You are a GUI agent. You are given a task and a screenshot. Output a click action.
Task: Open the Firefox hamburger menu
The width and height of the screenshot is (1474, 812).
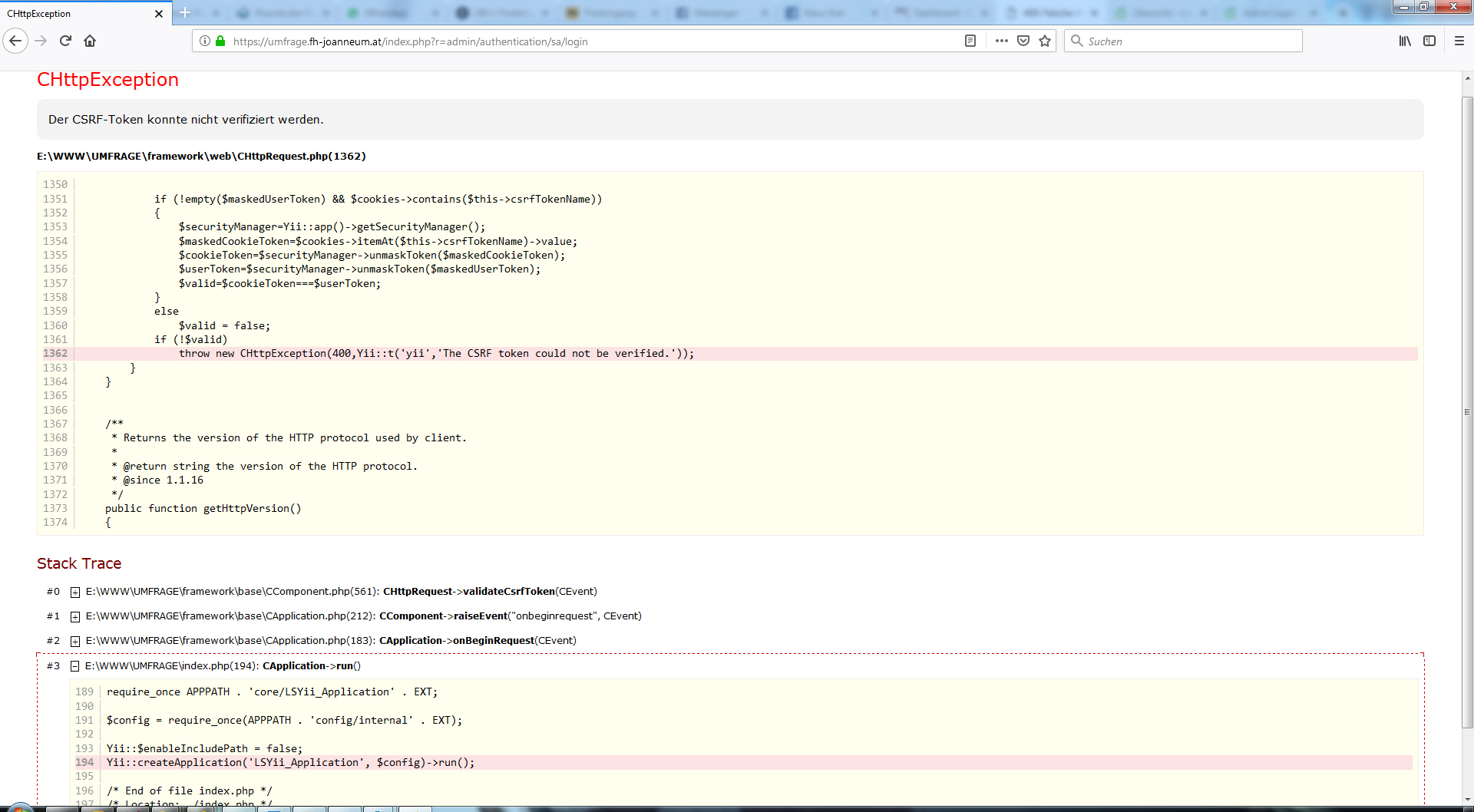tap(1459, 41)
